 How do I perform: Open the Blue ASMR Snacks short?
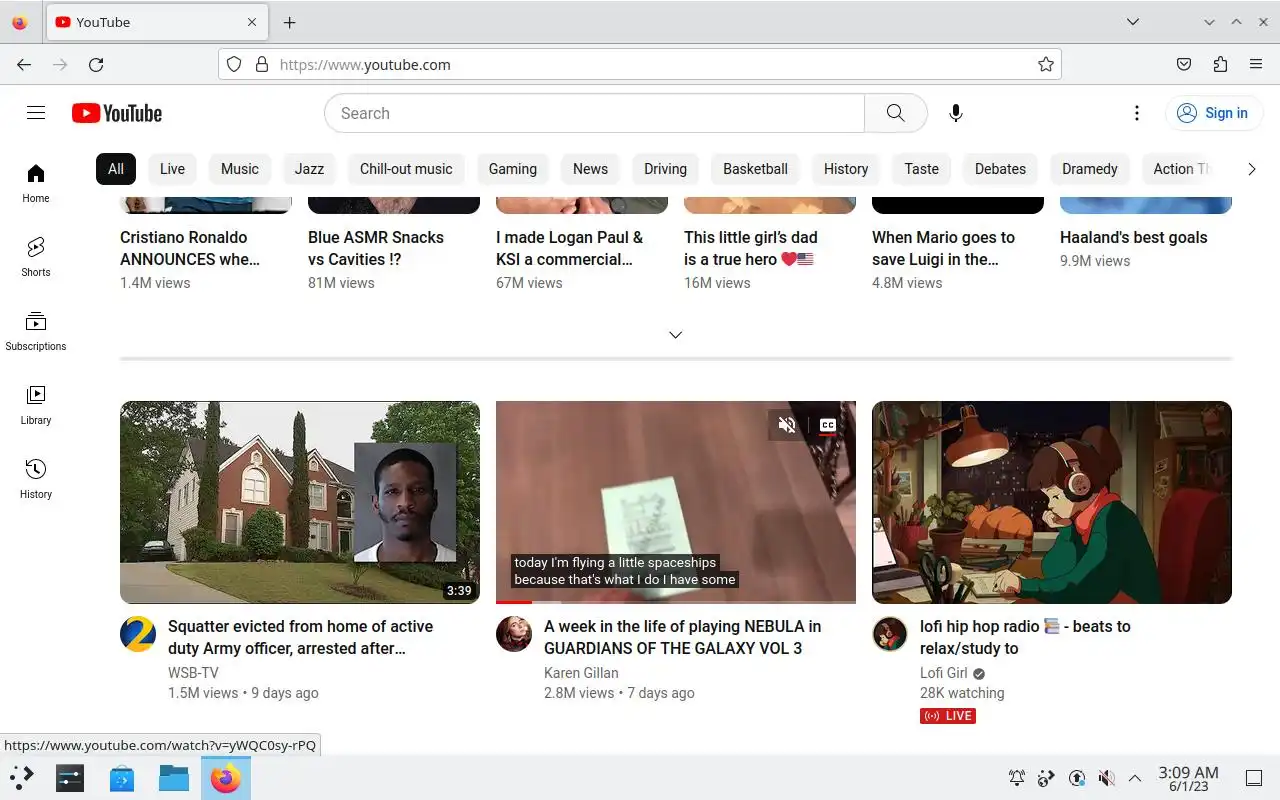click(x=376, y=248)
